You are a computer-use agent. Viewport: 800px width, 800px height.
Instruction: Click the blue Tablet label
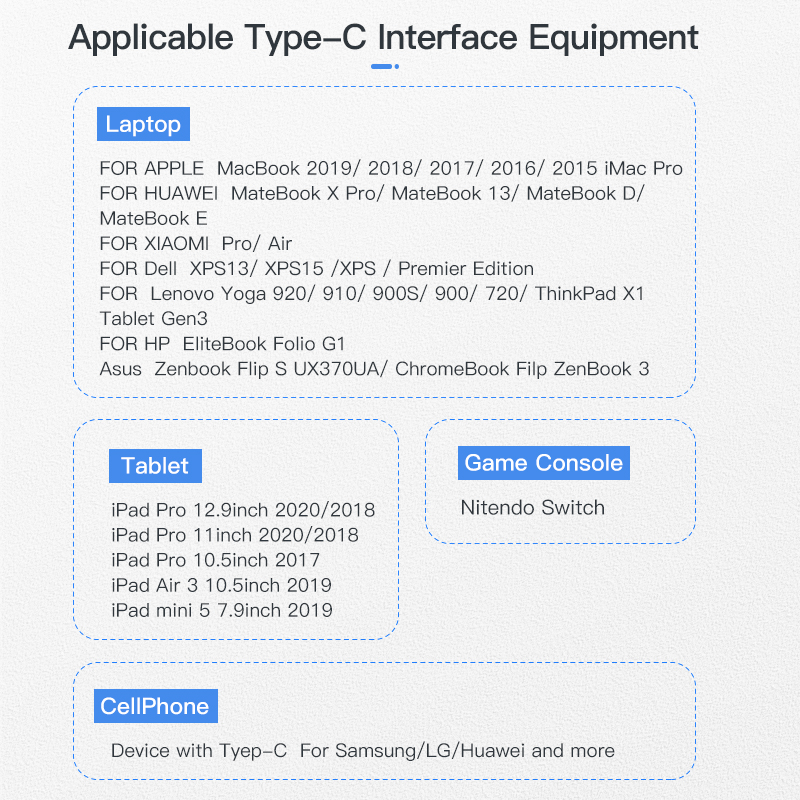pyautogui.click(x=155, y=465)
